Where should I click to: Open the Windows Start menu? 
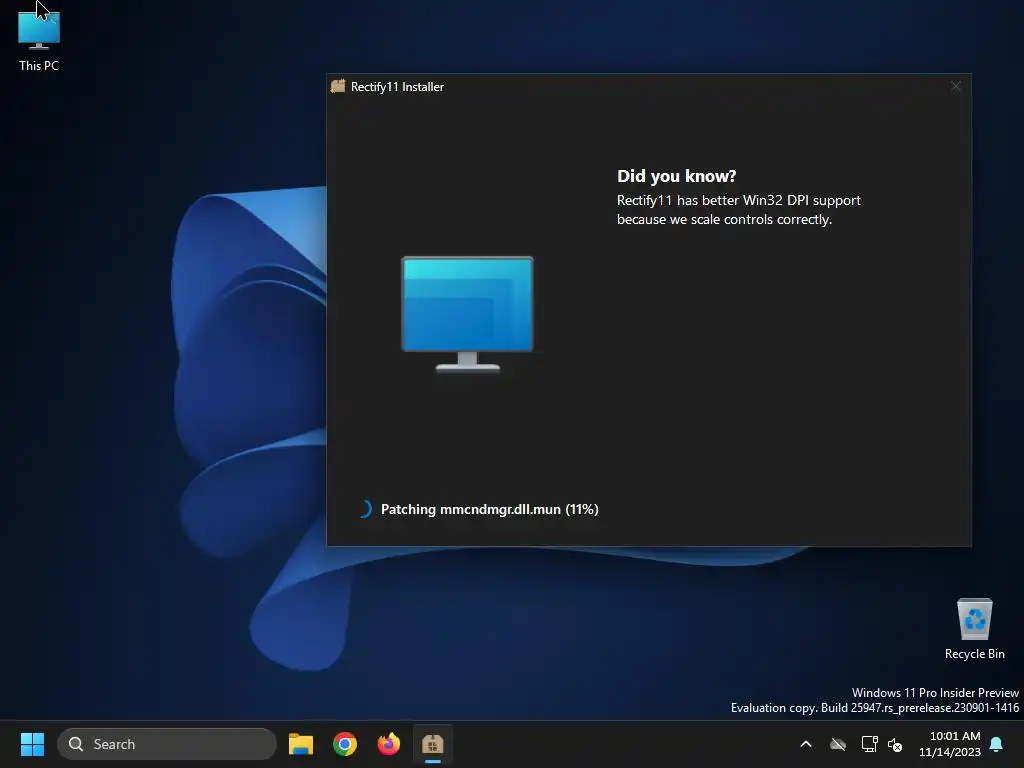tap(32, 744)
